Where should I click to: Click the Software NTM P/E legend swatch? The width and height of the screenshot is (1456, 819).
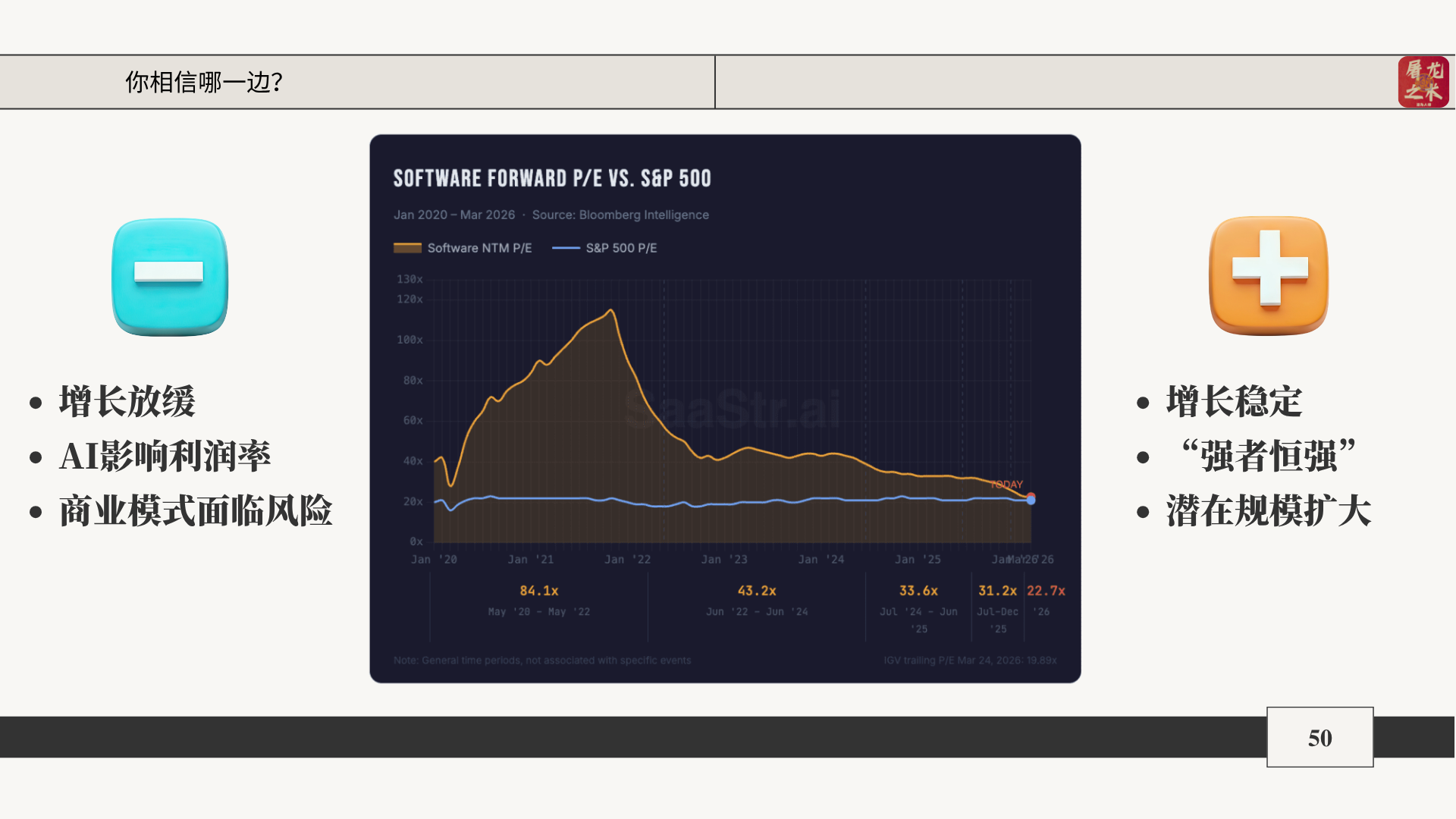tap(407, 248)
